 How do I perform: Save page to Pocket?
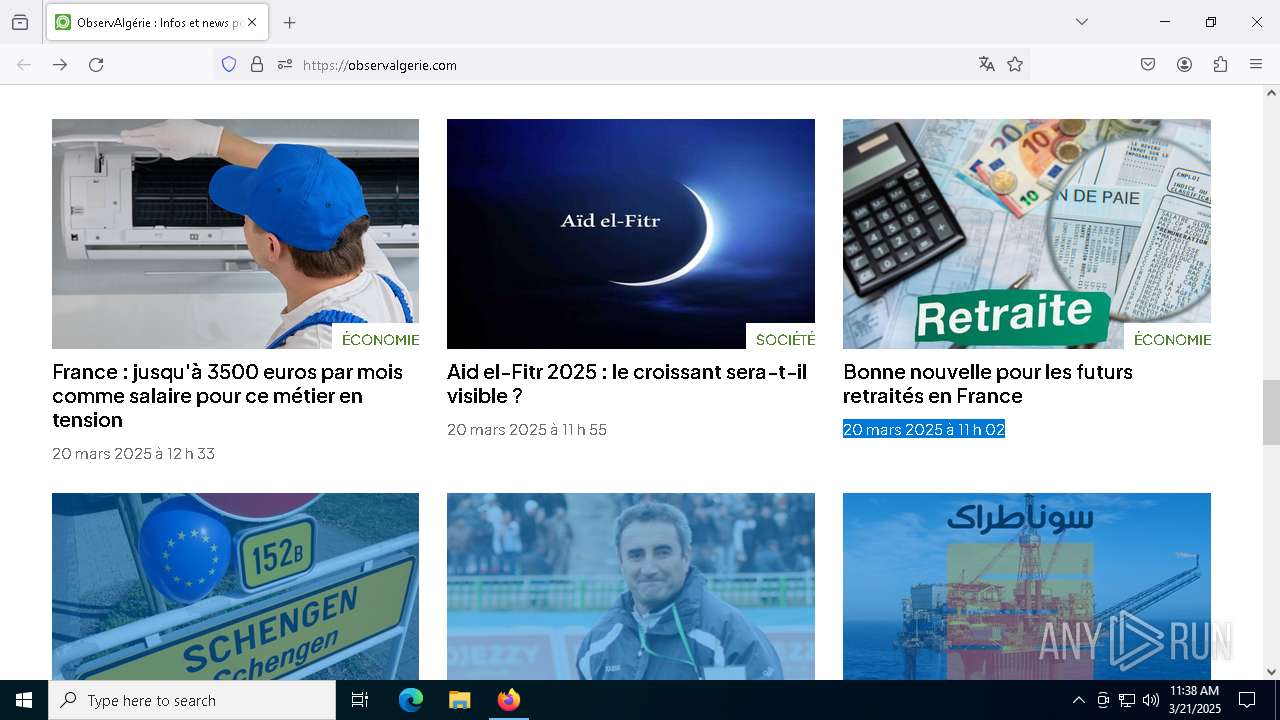tap(1148, 64)
